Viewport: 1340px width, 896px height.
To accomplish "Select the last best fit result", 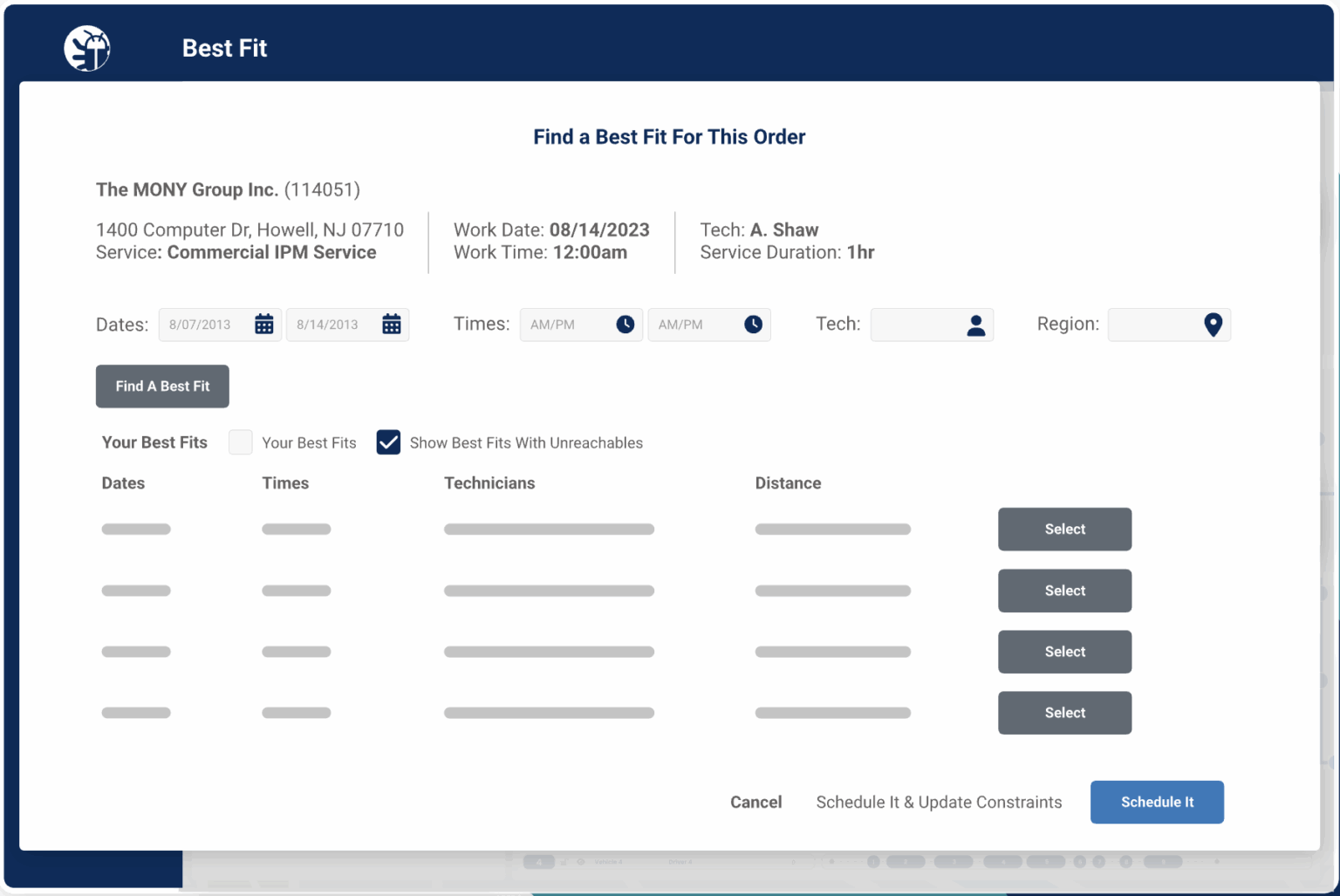I will pyautogui.click(x=1064, y=713).
